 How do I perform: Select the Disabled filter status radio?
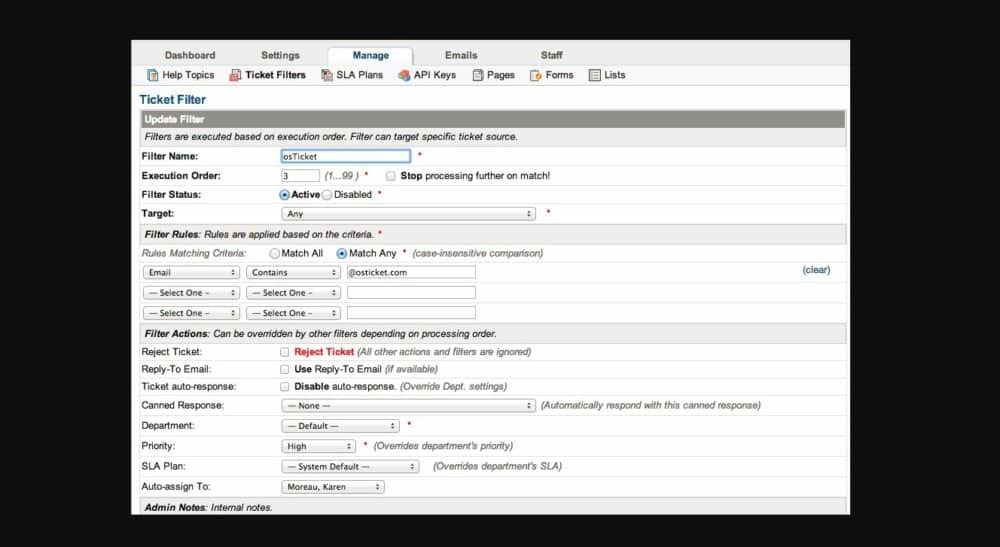click(x=327, y=195)
